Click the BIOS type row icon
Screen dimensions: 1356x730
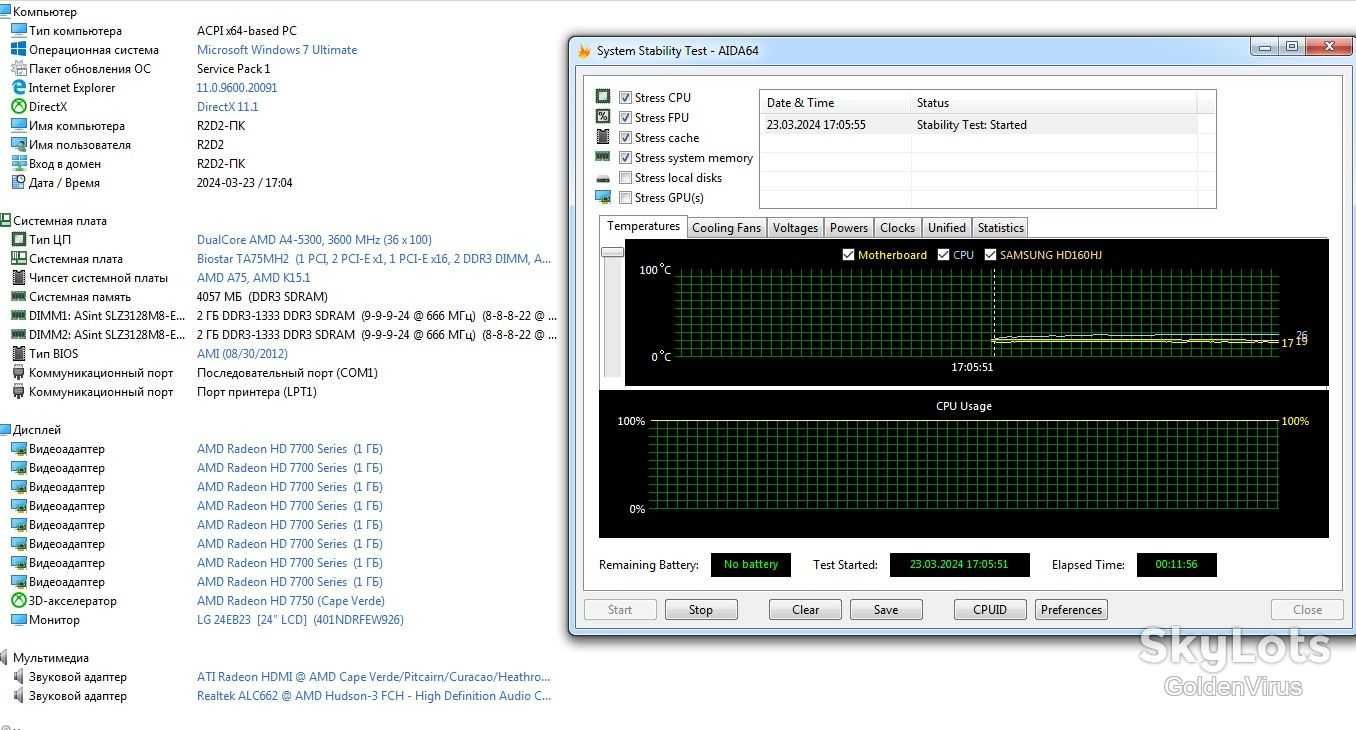pyautogui.click(x=18, y=354)
